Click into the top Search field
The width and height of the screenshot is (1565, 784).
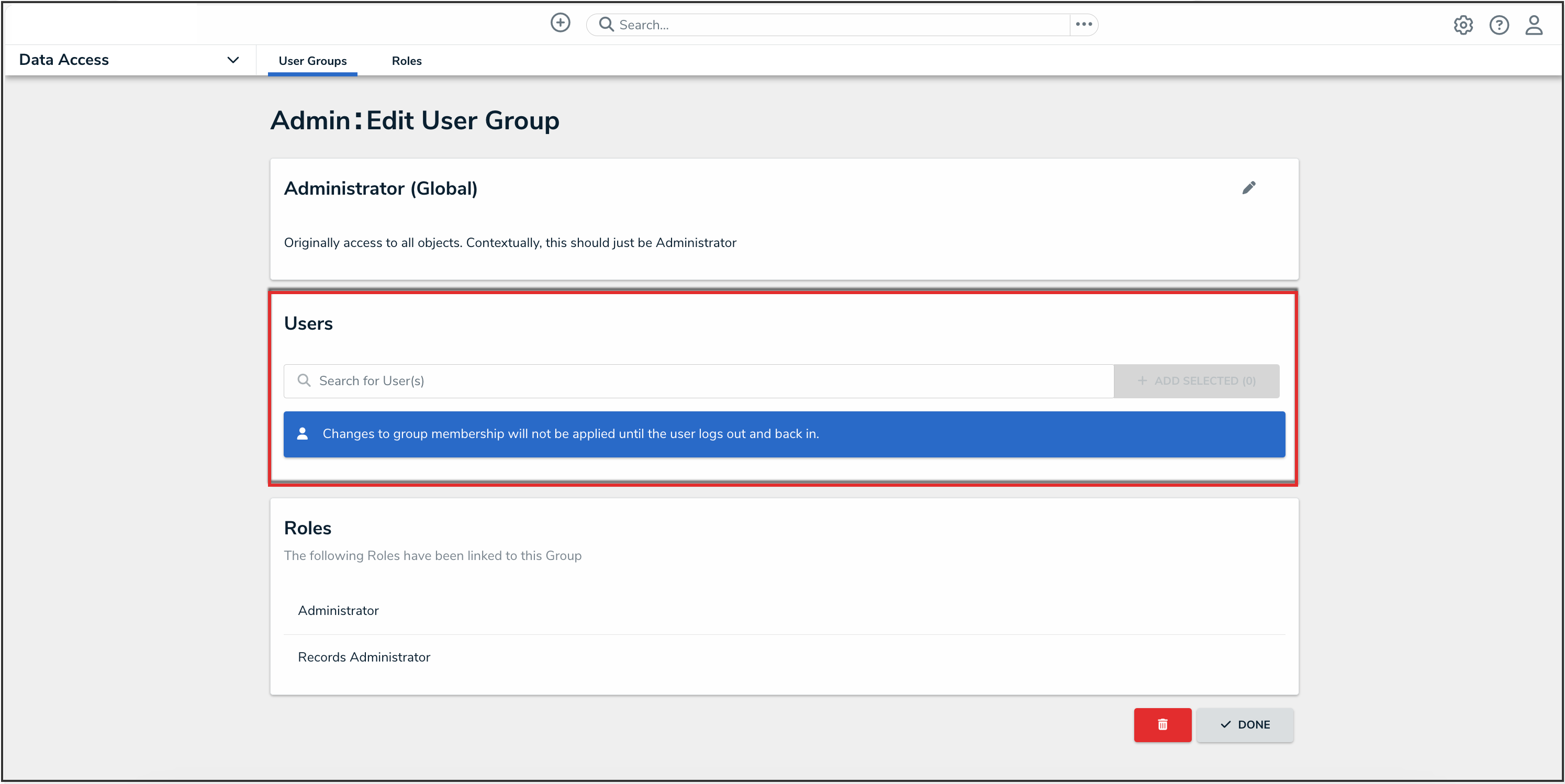[839, 25]
